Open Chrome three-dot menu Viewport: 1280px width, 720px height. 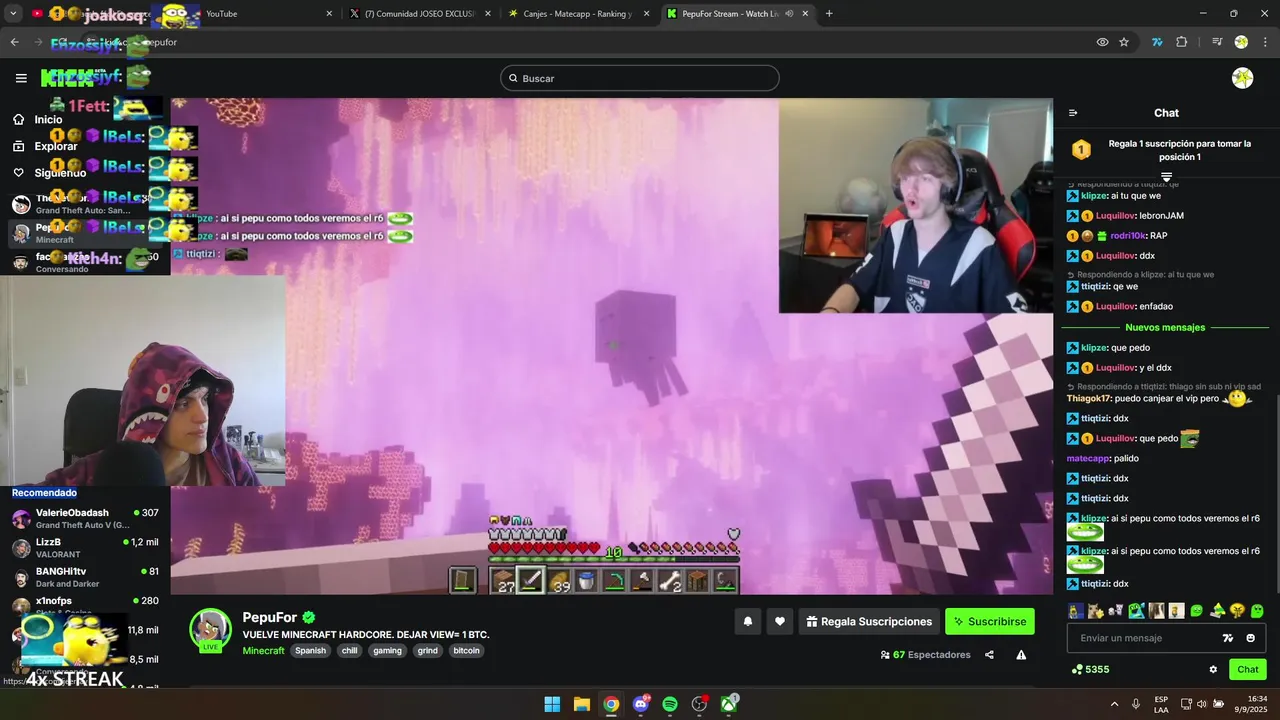(x=1266, y=42)
